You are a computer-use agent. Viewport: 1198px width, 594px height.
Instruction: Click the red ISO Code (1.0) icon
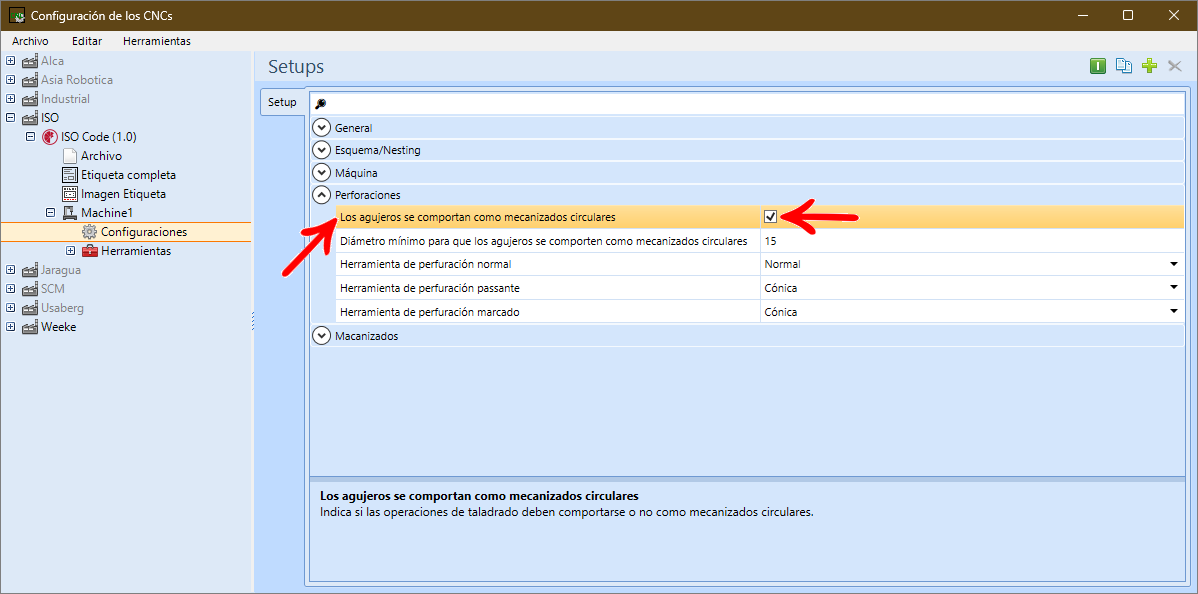[50, 137]
